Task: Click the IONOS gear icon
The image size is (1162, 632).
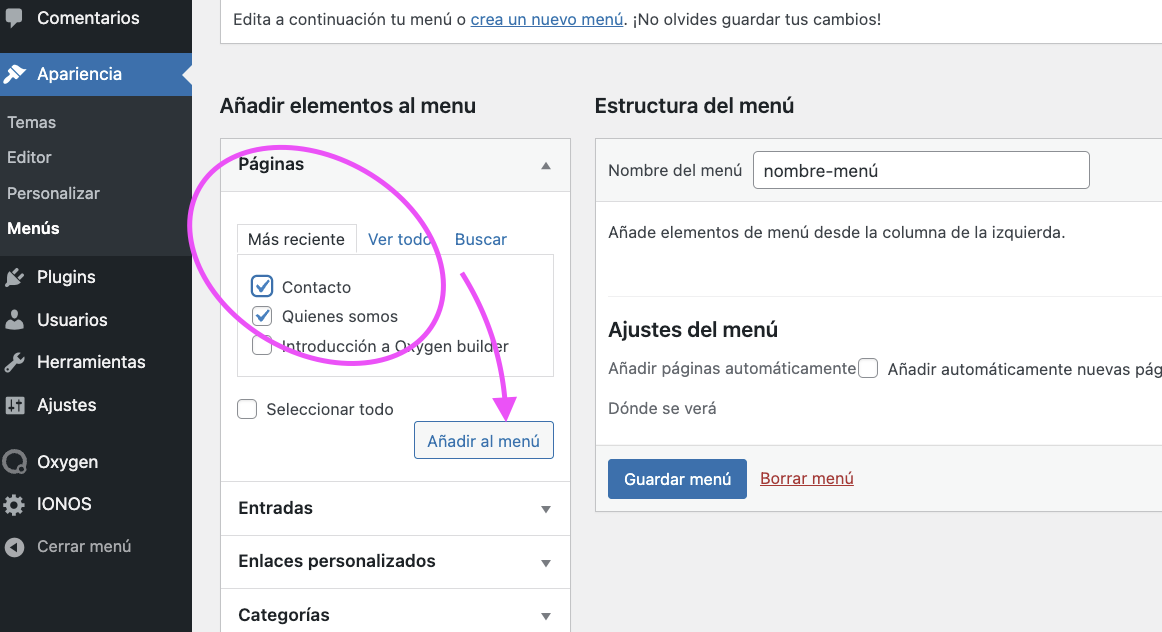Action: coord(15,504)
